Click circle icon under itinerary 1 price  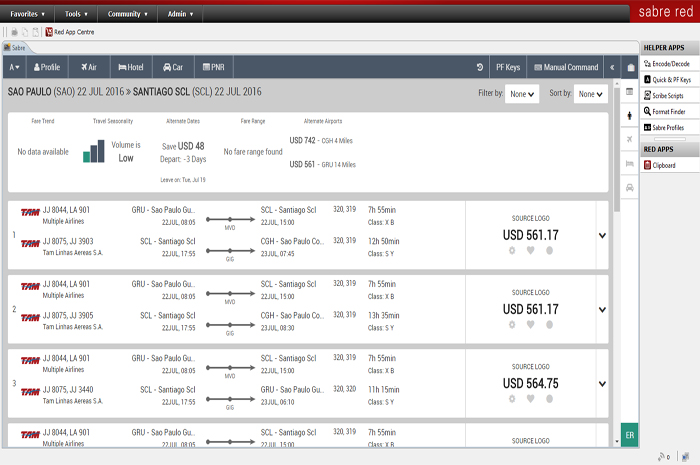pos(550,250)
